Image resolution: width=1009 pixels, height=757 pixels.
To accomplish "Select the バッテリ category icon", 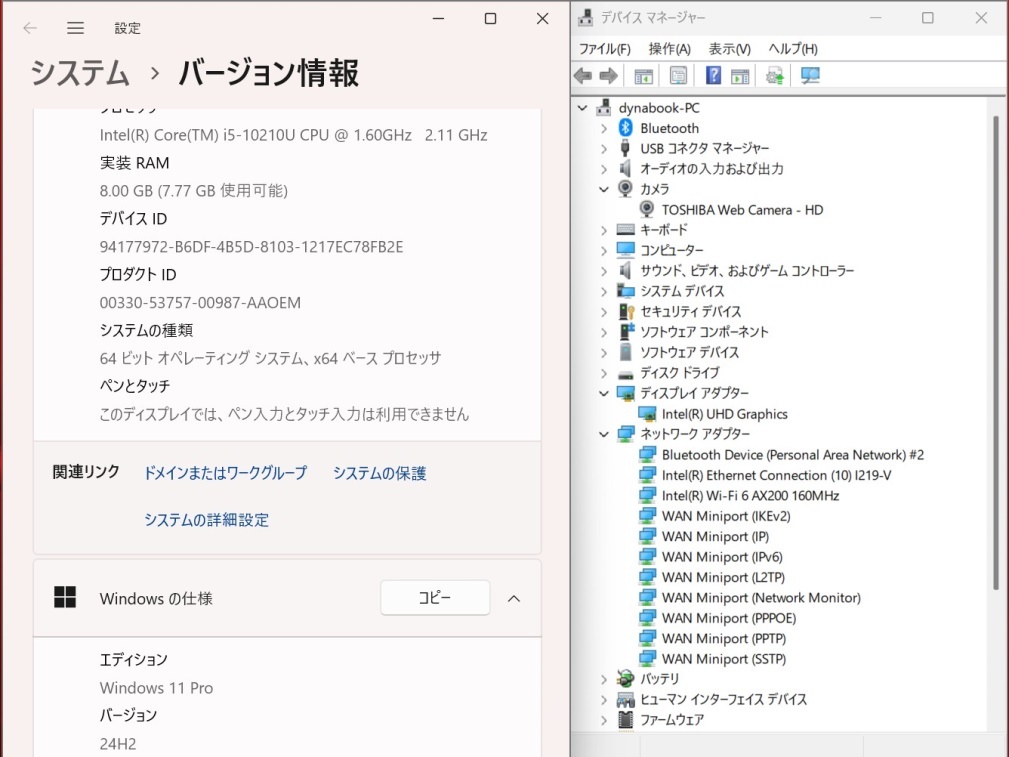I will click(625, 678).
